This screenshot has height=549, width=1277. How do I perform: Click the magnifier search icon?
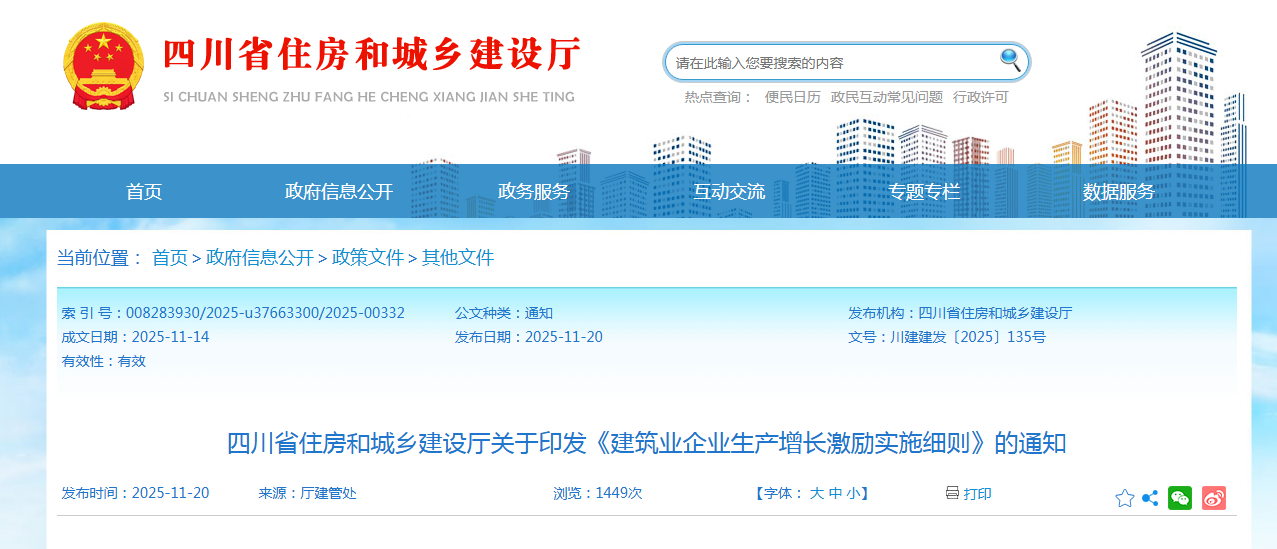click(1010, 60)
